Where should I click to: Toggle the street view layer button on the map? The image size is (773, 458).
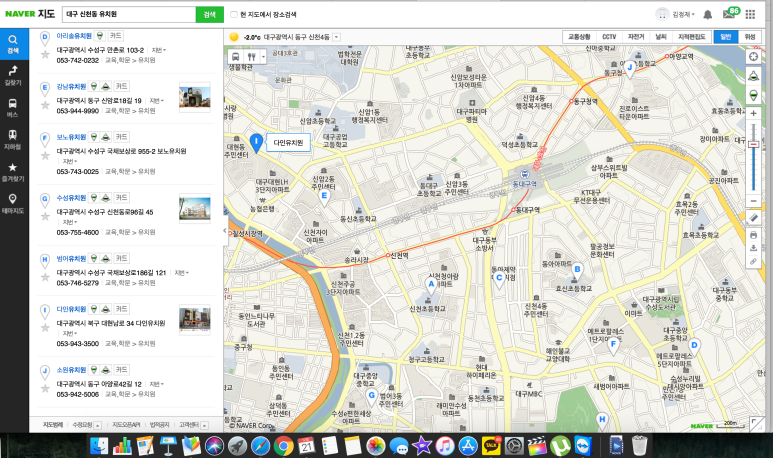tap(753, 95)
